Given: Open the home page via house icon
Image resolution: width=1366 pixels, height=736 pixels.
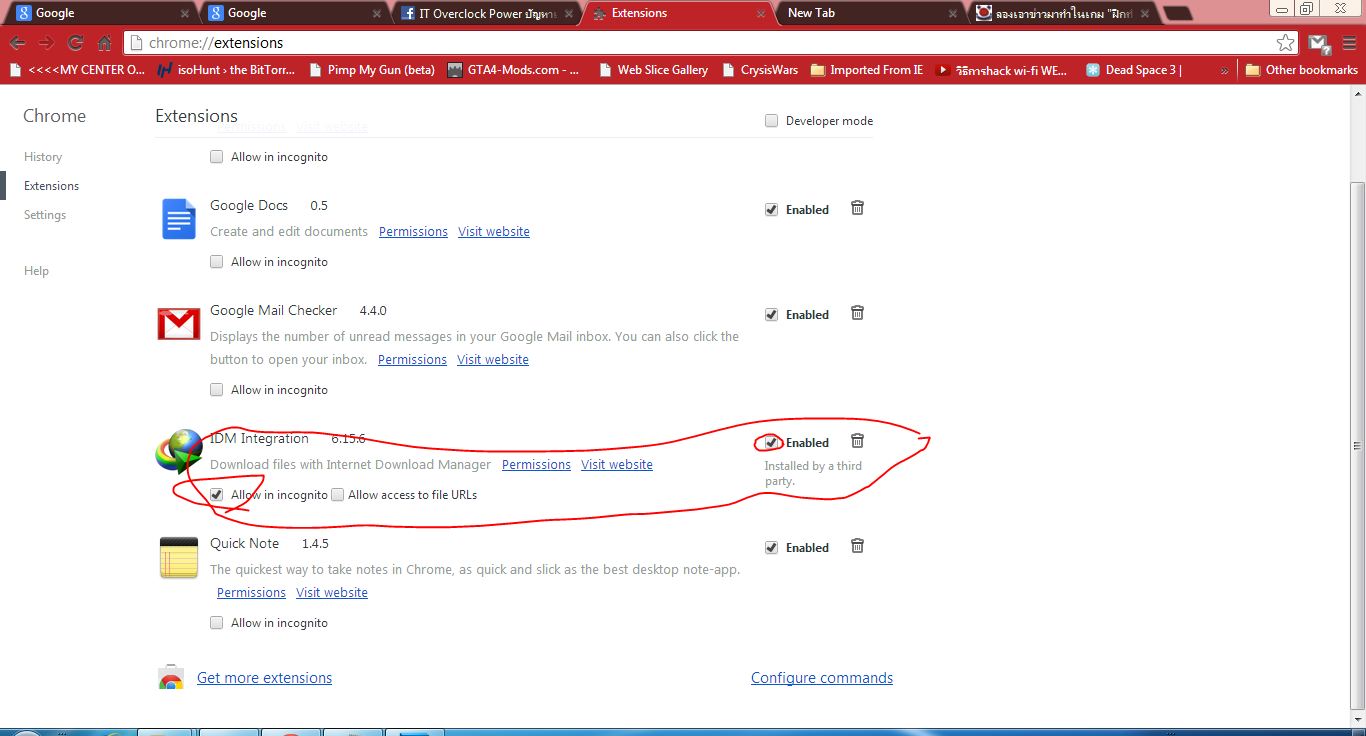Looking at the screenshot, I should [104, 43].
